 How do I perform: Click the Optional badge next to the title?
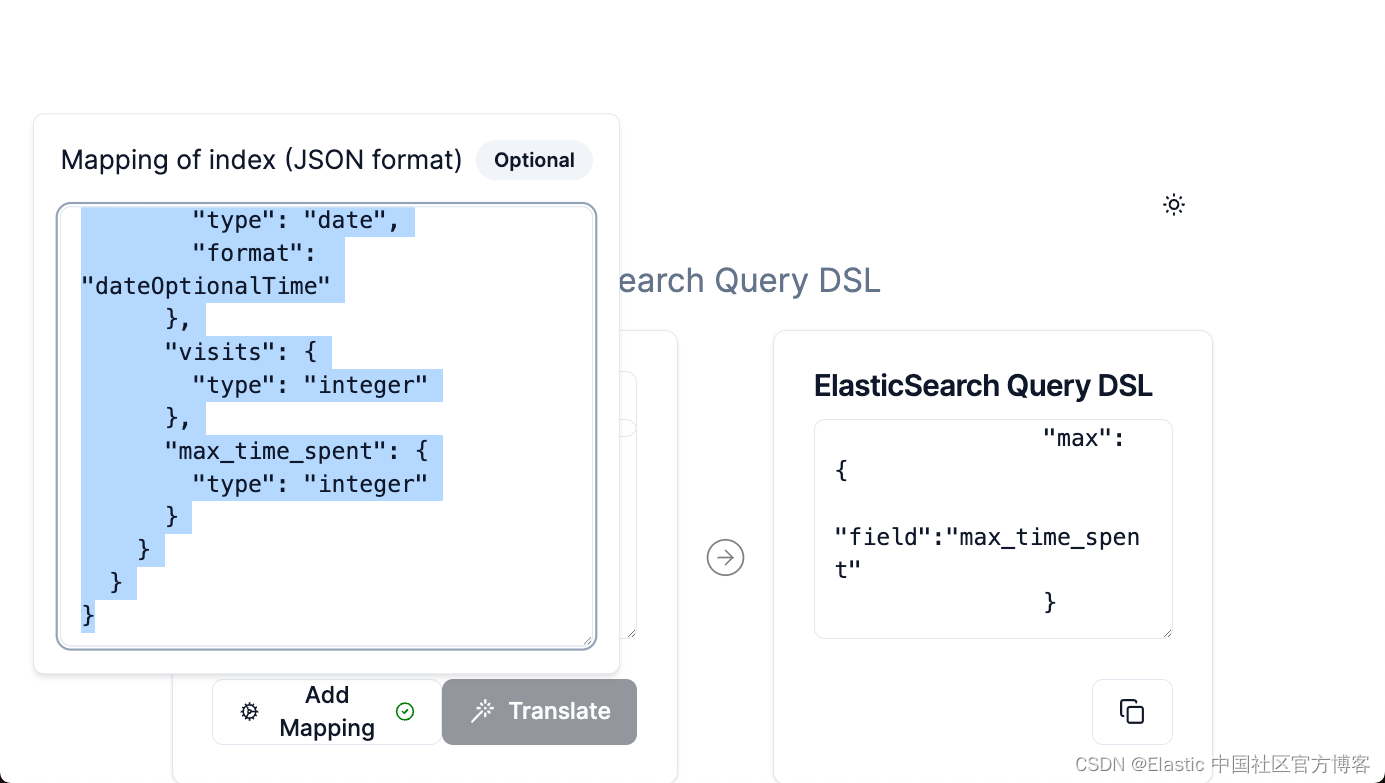(534, 160)
